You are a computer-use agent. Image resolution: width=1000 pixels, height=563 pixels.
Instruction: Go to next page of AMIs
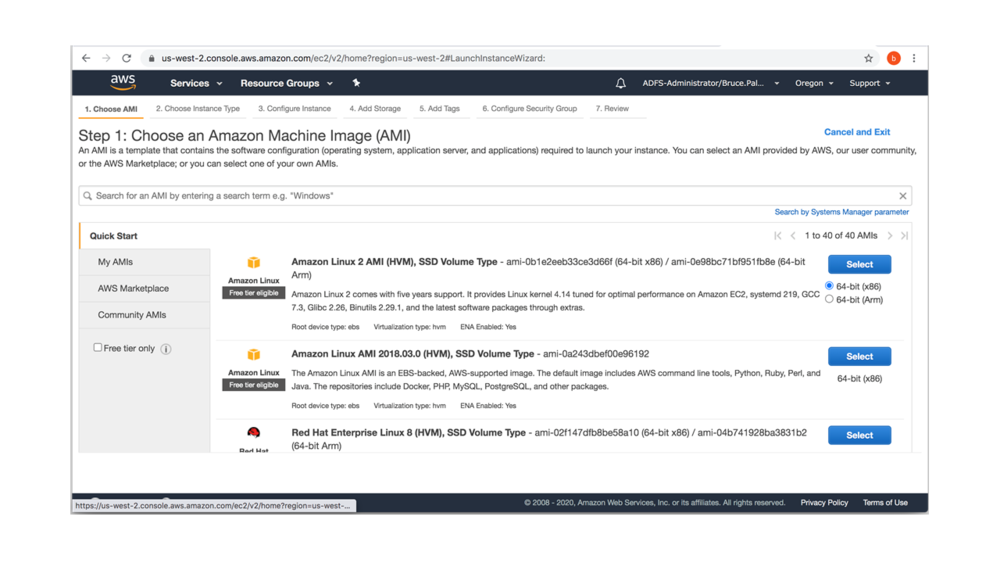(x=890, y=236)
